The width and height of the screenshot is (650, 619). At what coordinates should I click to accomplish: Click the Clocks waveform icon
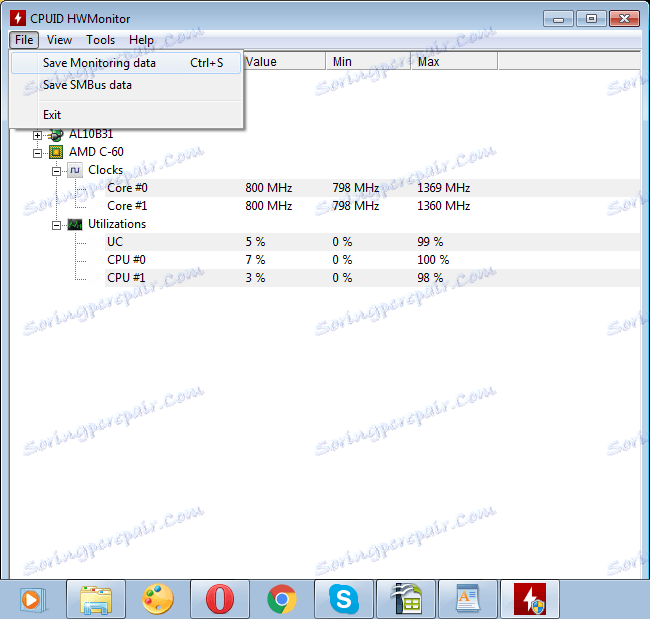(75, 170)
